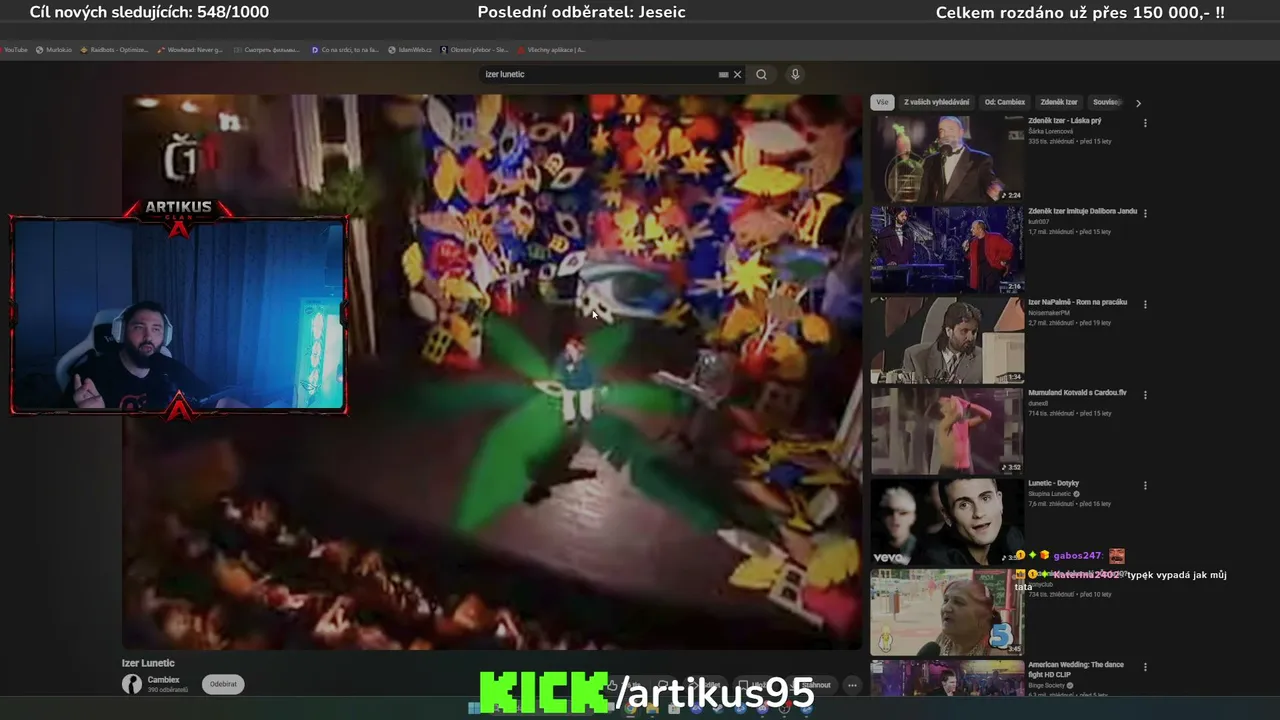Image resolution: width=1280 pixels, height=720 pixels.
Task: Open the on-screen keyboard in search box
Action: pyautogui.click(x=723, y=74)
